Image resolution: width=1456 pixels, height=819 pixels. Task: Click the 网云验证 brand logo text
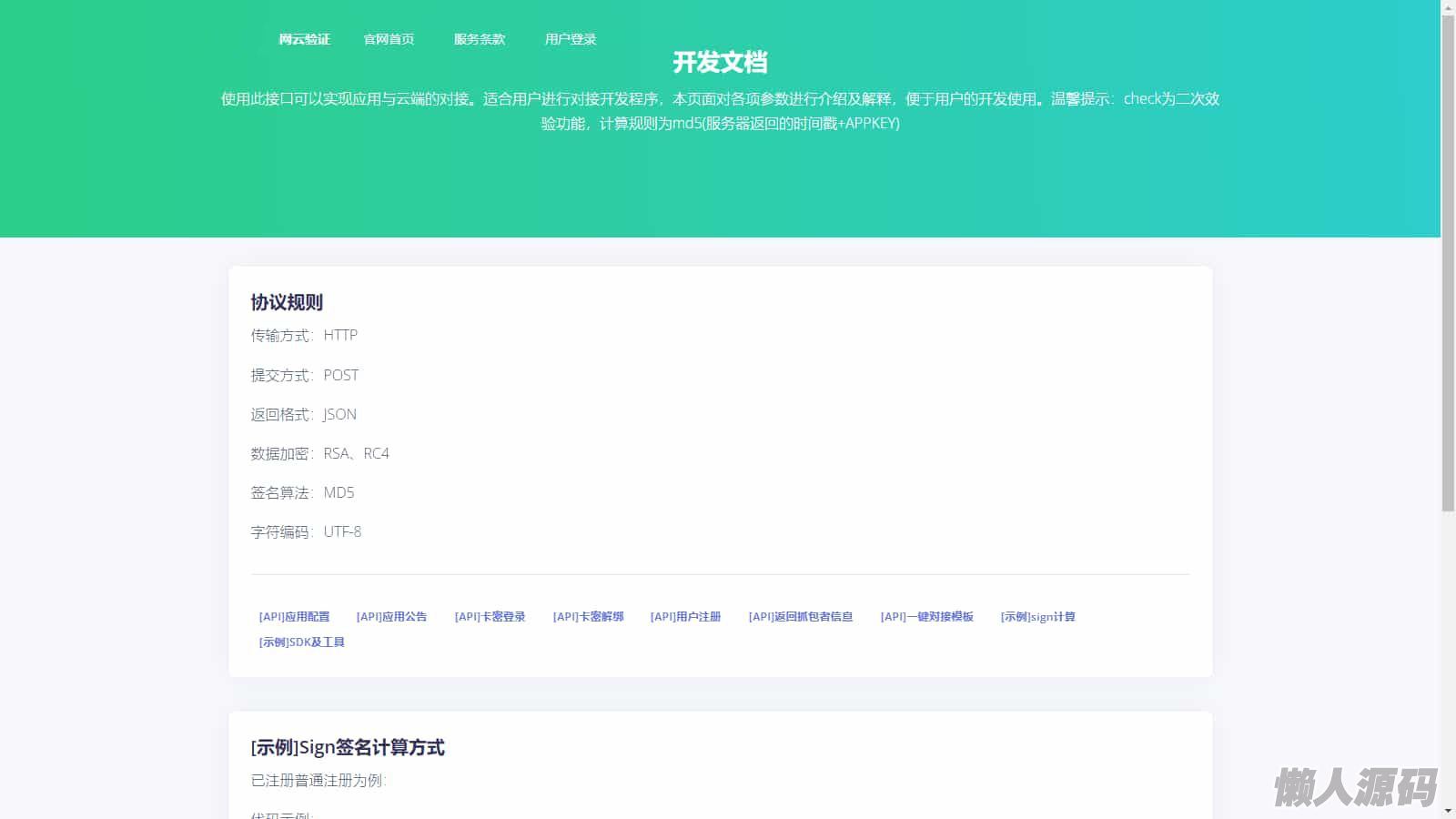304,39
